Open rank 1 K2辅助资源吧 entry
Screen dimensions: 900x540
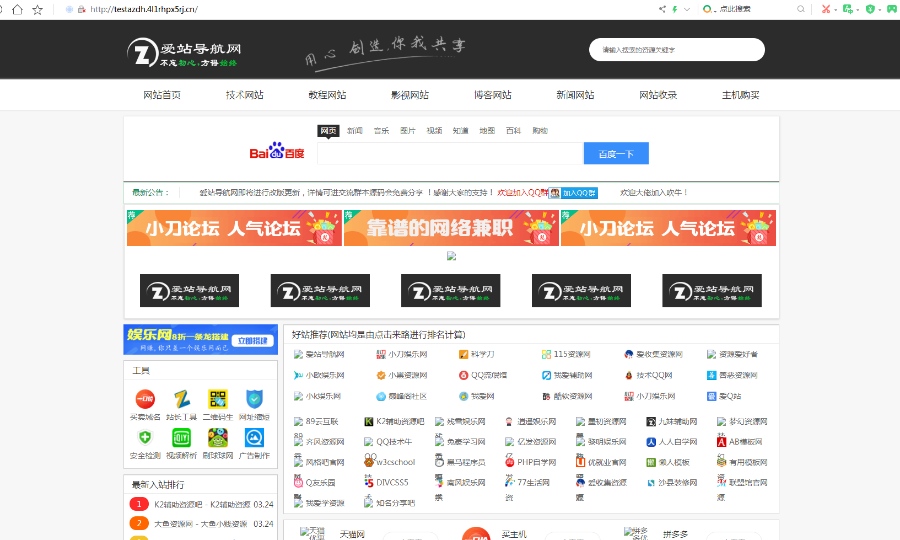point(201,504)
